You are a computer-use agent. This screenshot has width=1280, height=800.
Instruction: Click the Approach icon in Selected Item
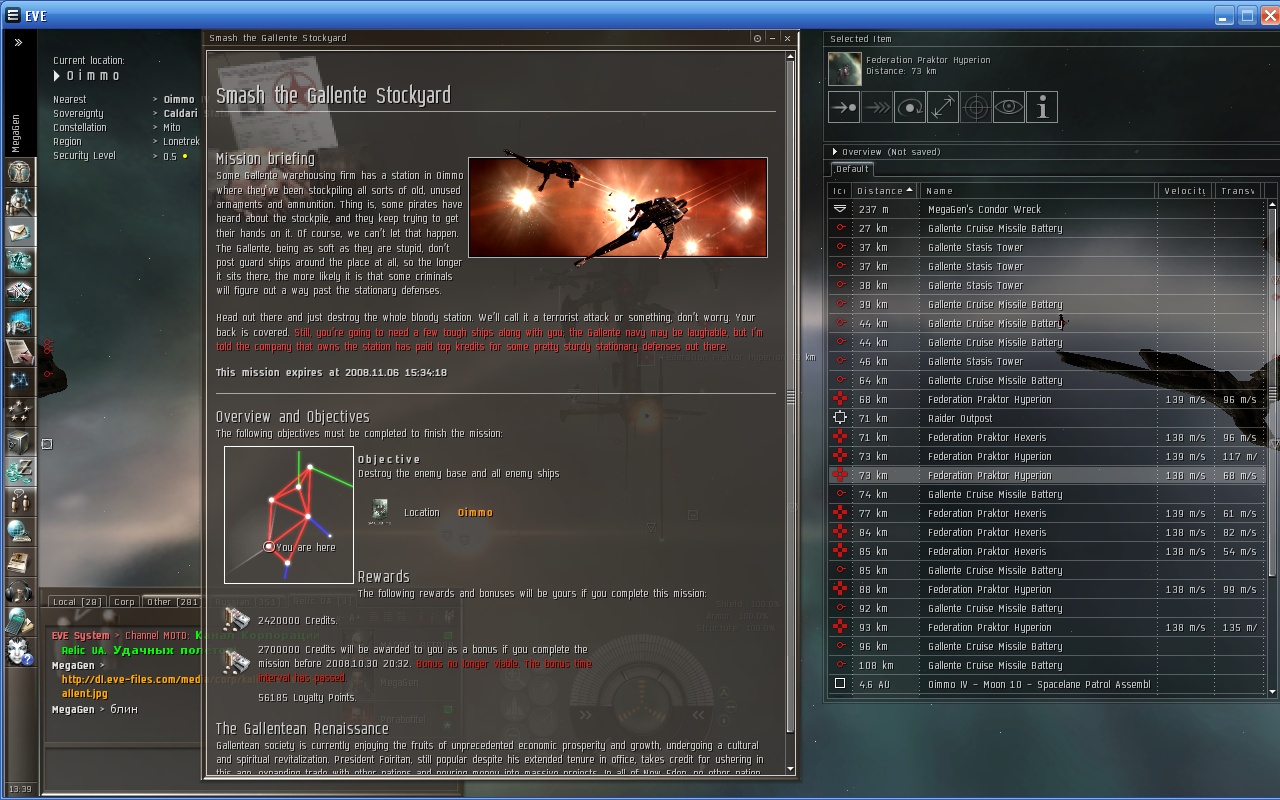click(844, 107)
